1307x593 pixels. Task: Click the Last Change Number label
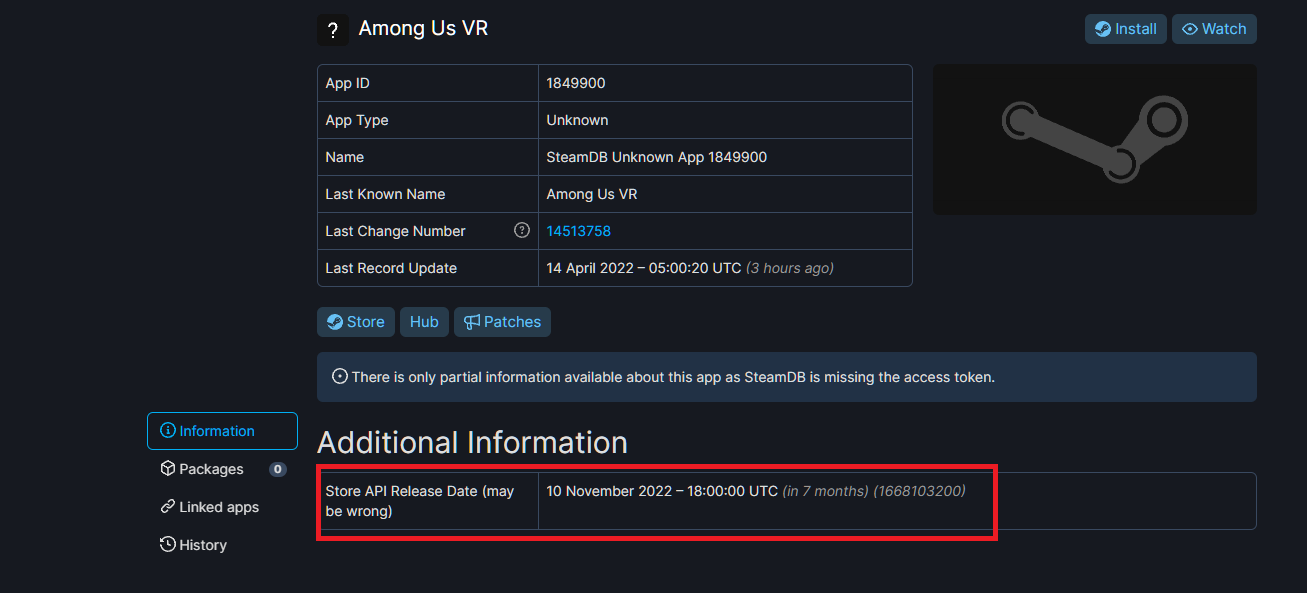pos(395,231)
